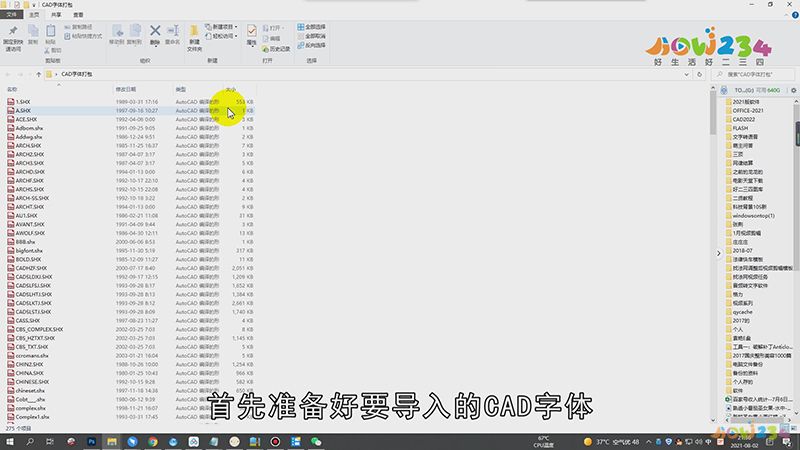
Task: Click the file list vertical scrollbar
Action: tap(713, 114)
